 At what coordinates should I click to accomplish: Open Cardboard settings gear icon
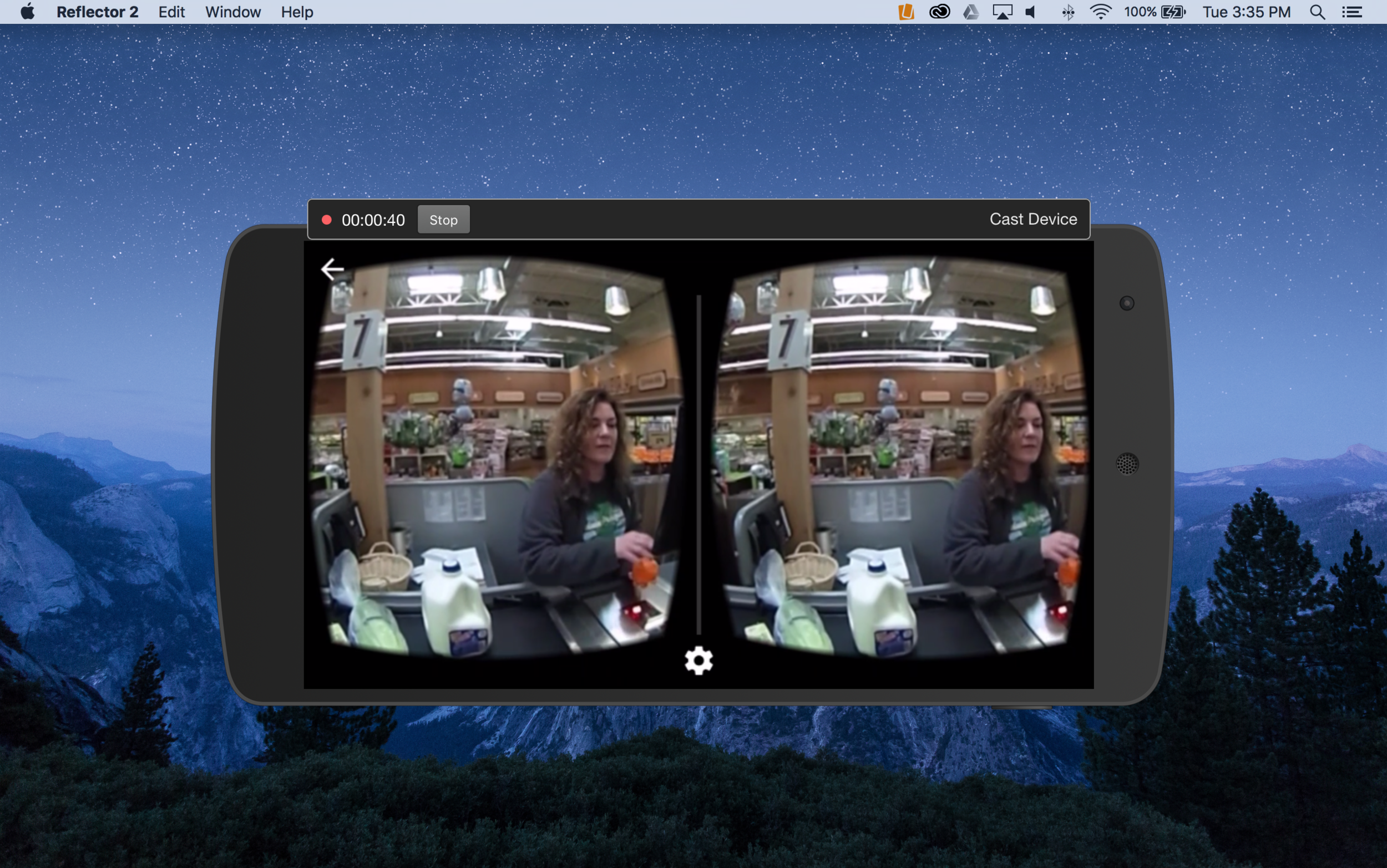698,660
